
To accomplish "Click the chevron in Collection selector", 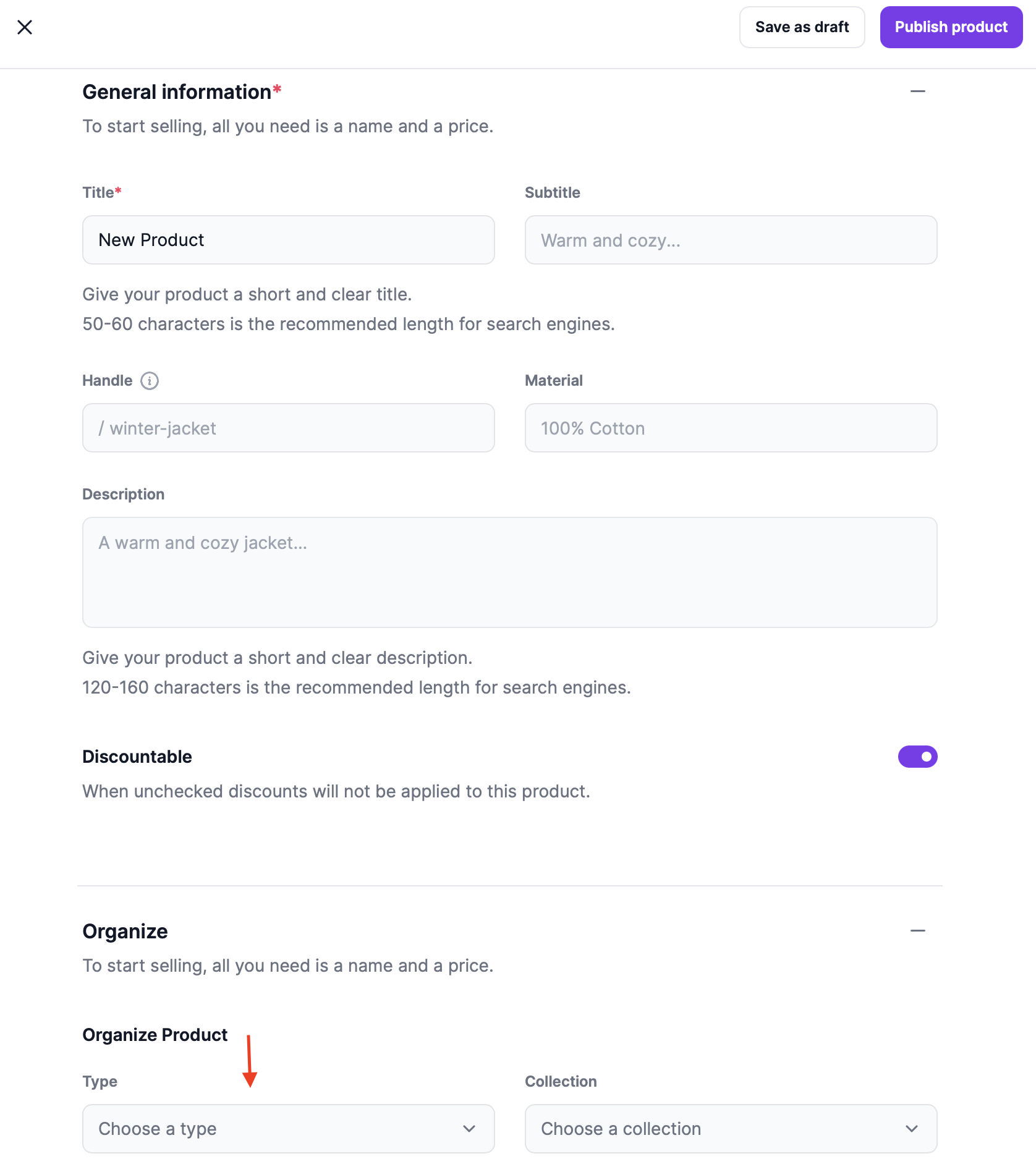I will click(x=912, y=1129).
